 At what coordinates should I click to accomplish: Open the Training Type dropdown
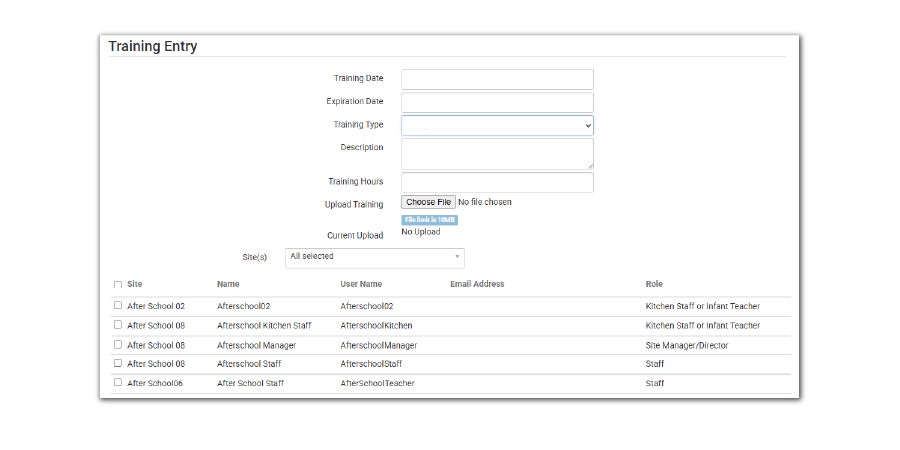497,125
